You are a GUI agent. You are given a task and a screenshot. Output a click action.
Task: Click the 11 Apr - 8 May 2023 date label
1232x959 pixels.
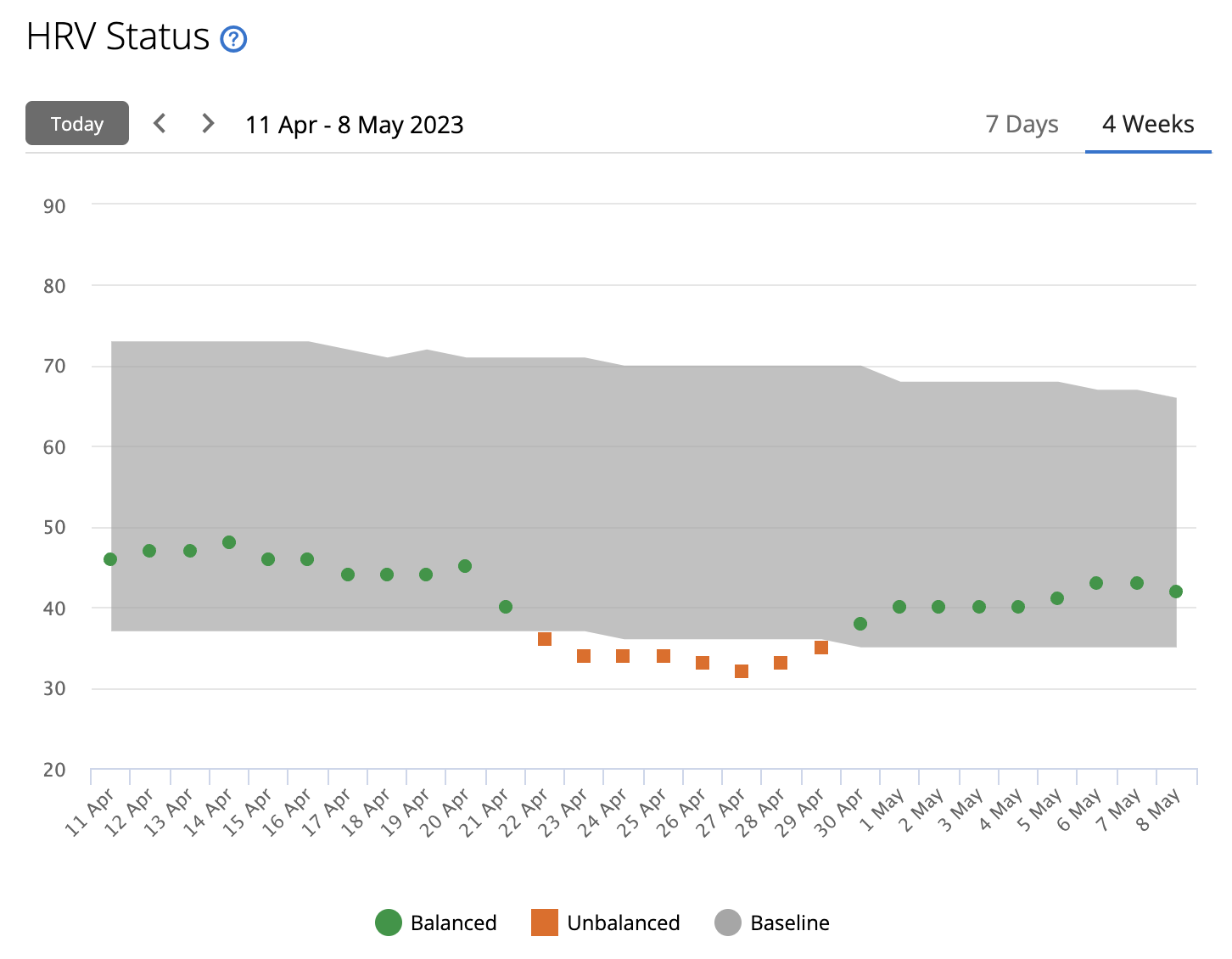tap(355, 125)
